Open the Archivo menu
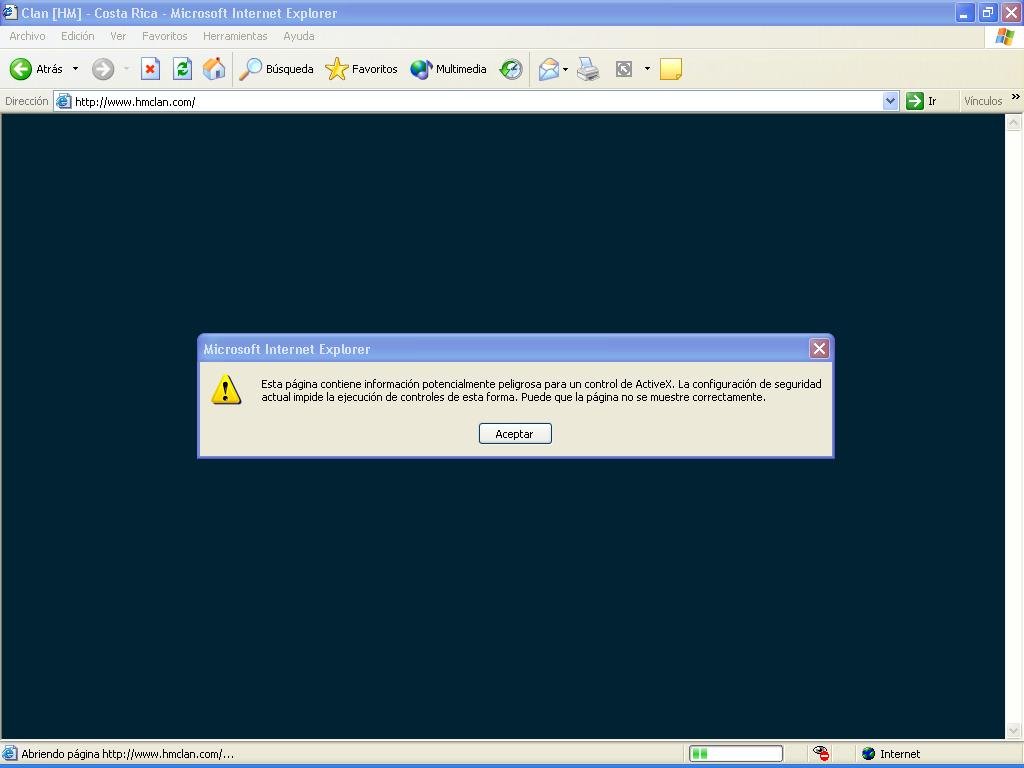 (x=27, y=36)
